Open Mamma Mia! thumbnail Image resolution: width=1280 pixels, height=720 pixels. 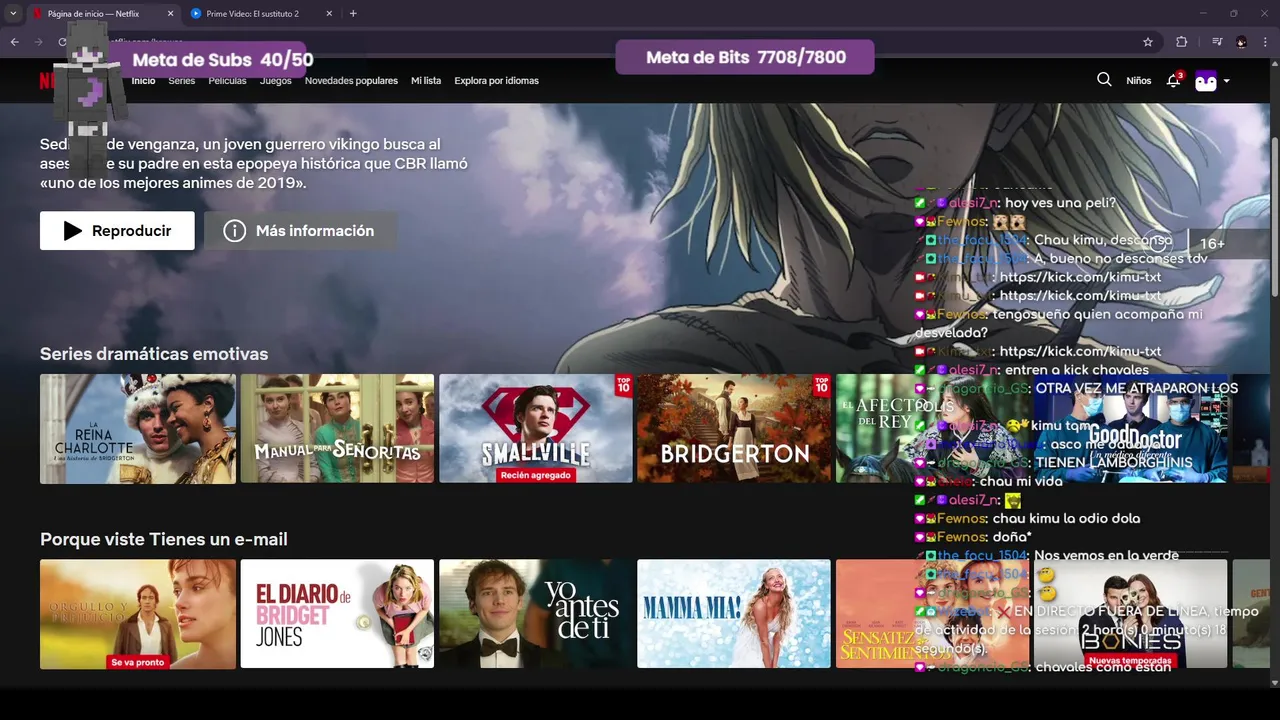point(734,614)
